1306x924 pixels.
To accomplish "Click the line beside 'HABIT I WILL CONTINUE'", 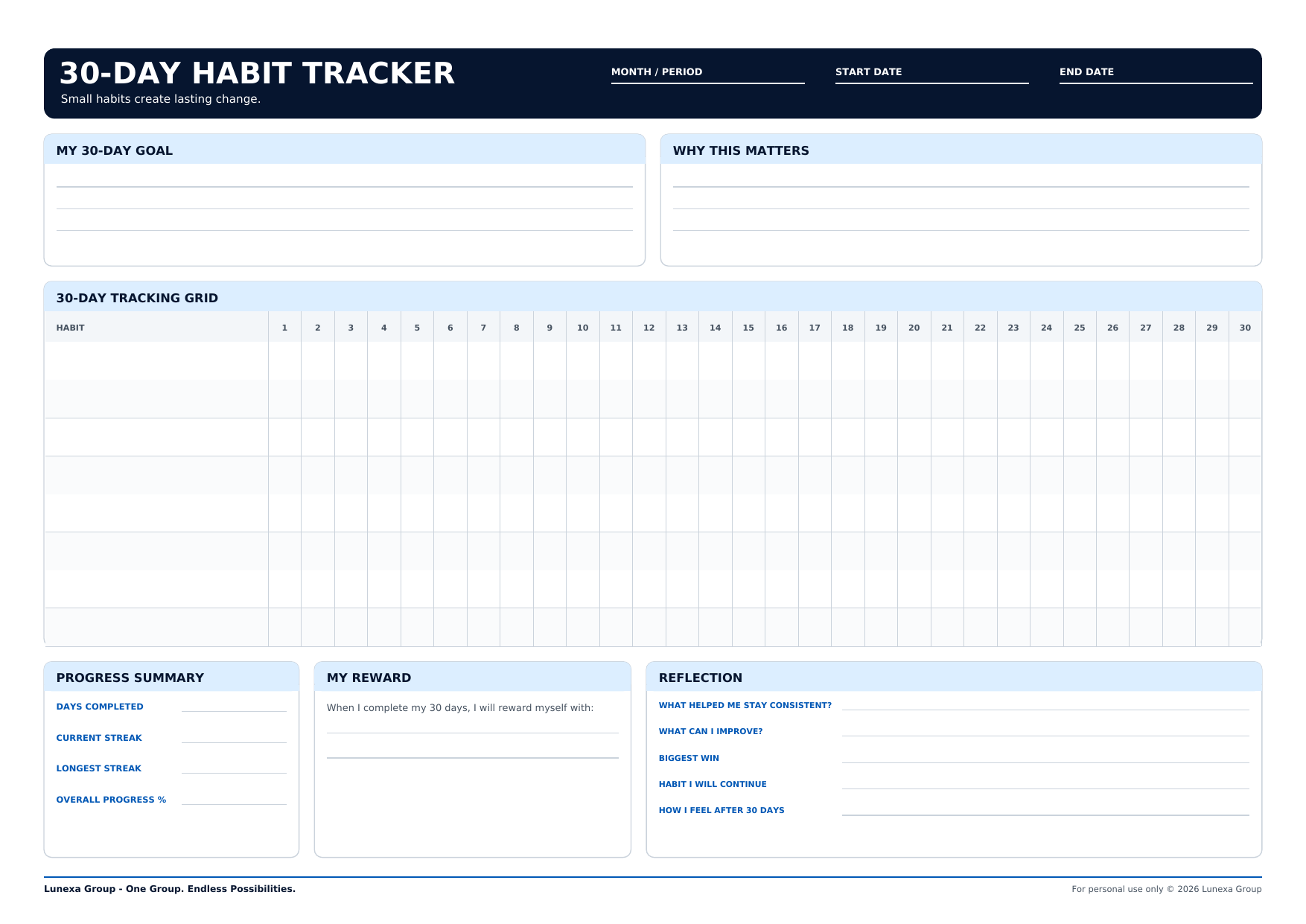I will click(x=1045, y=788).
